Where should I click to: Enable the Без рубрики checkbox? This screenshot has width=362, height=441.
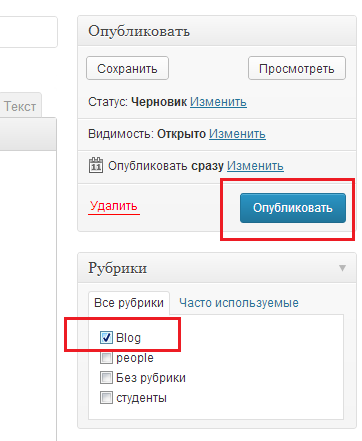106,378
